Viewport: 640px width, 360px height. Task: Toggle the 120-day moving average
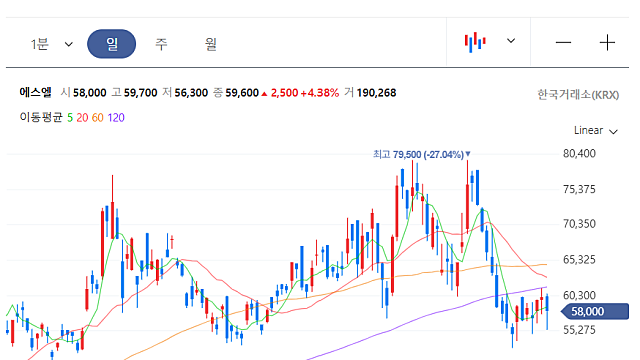pos(116,118)
